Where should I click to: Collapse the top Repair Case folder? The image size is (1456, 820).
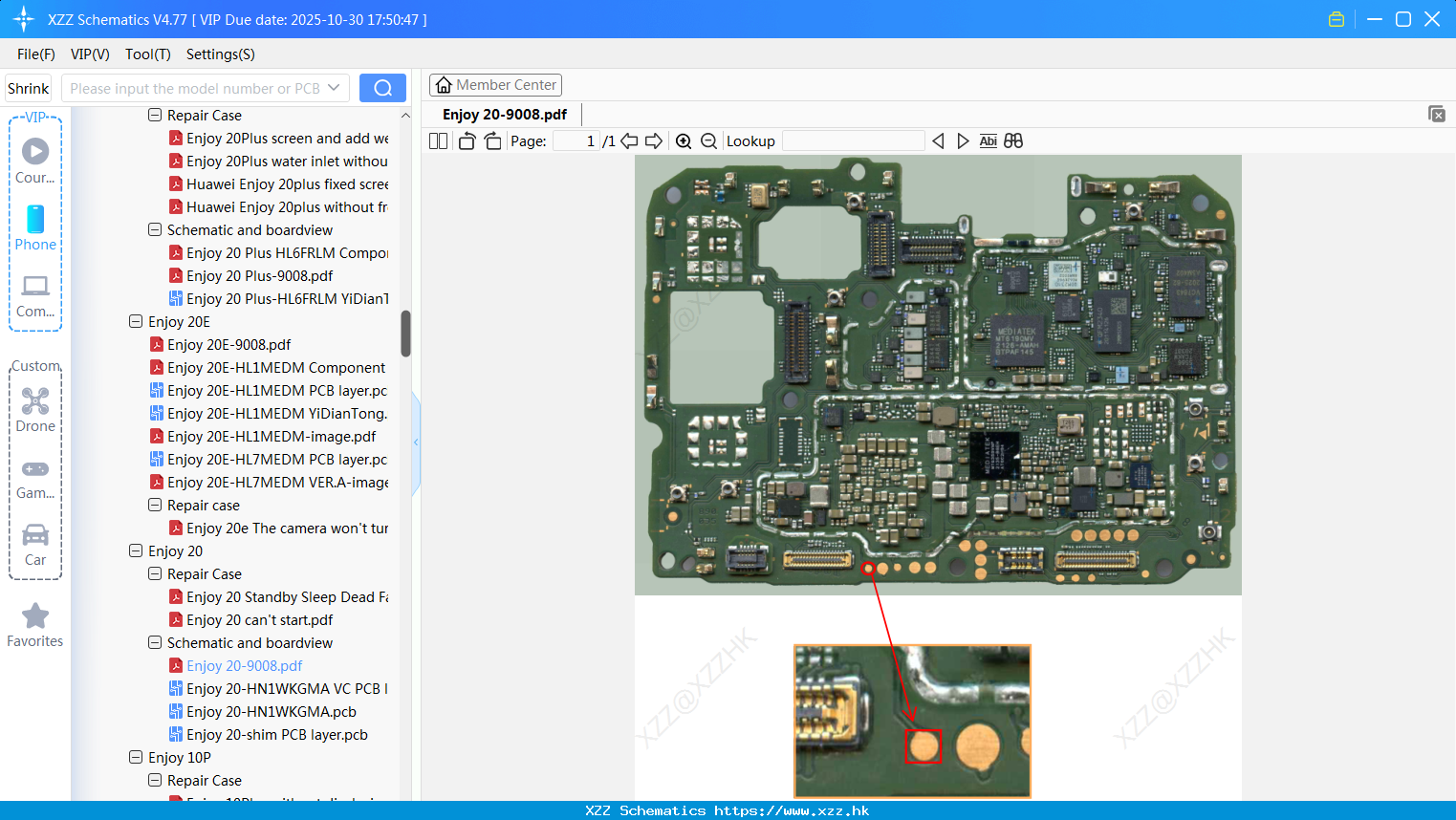click(155, 115)
